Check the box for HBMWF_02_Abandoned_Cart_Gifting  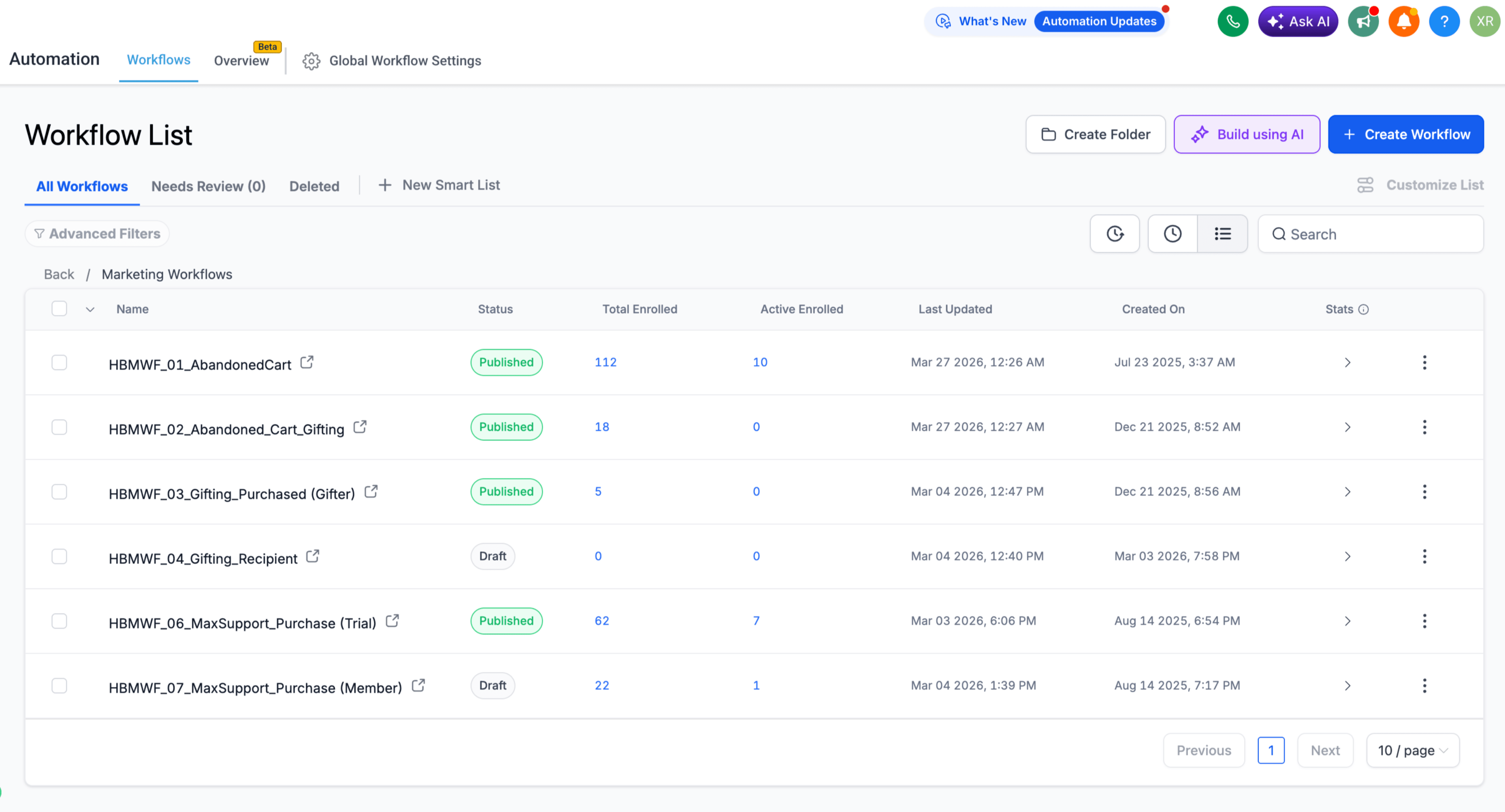(59, 427)
